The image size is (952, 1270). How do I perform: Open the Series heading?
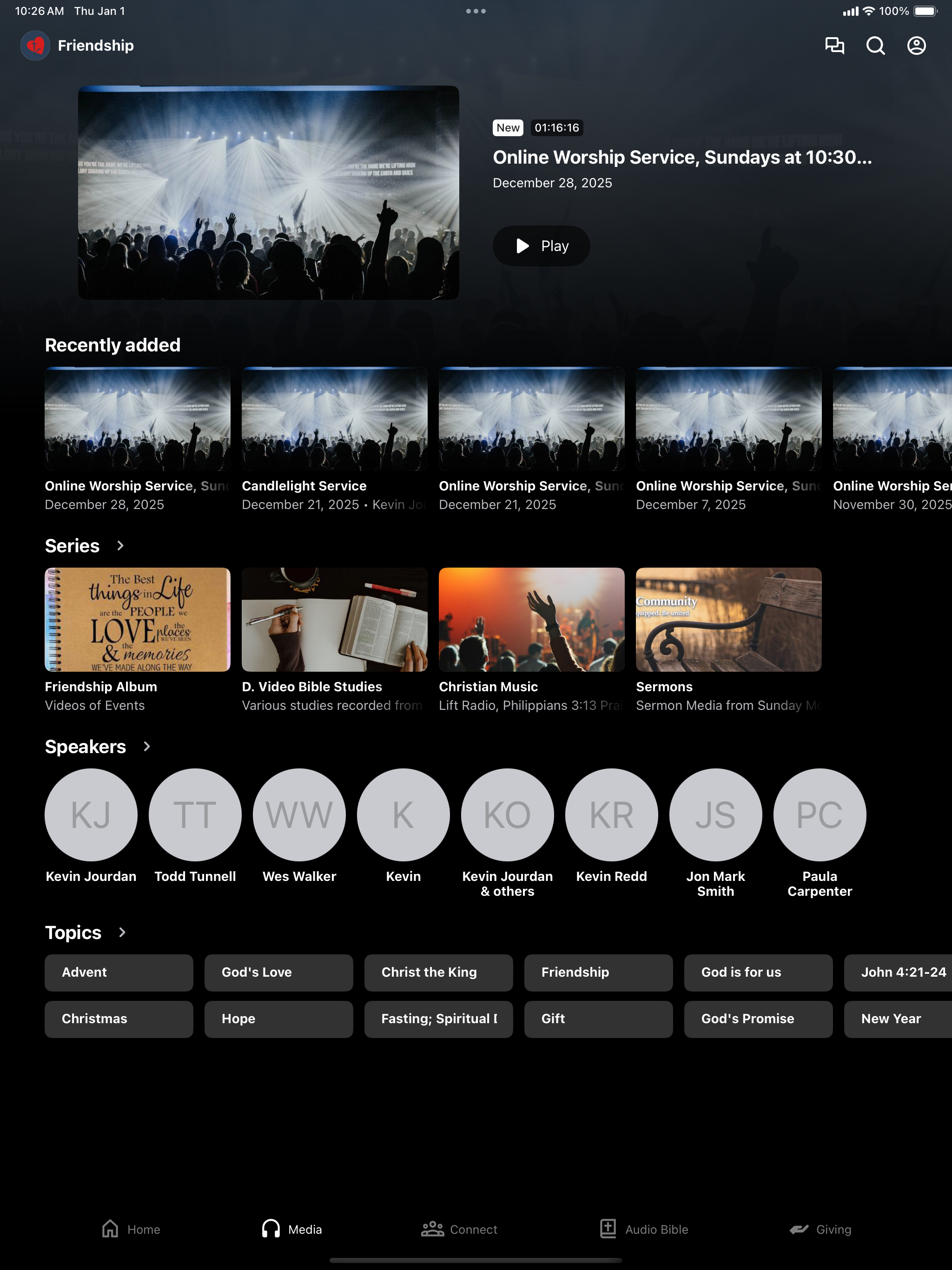pyautogui.click(x=73, y=545)
